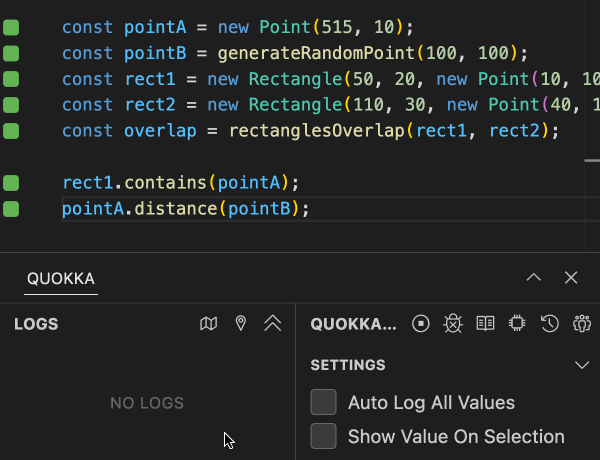Click the community people icon
Viewport: 600px width, 460px height.
click(581, 324)
